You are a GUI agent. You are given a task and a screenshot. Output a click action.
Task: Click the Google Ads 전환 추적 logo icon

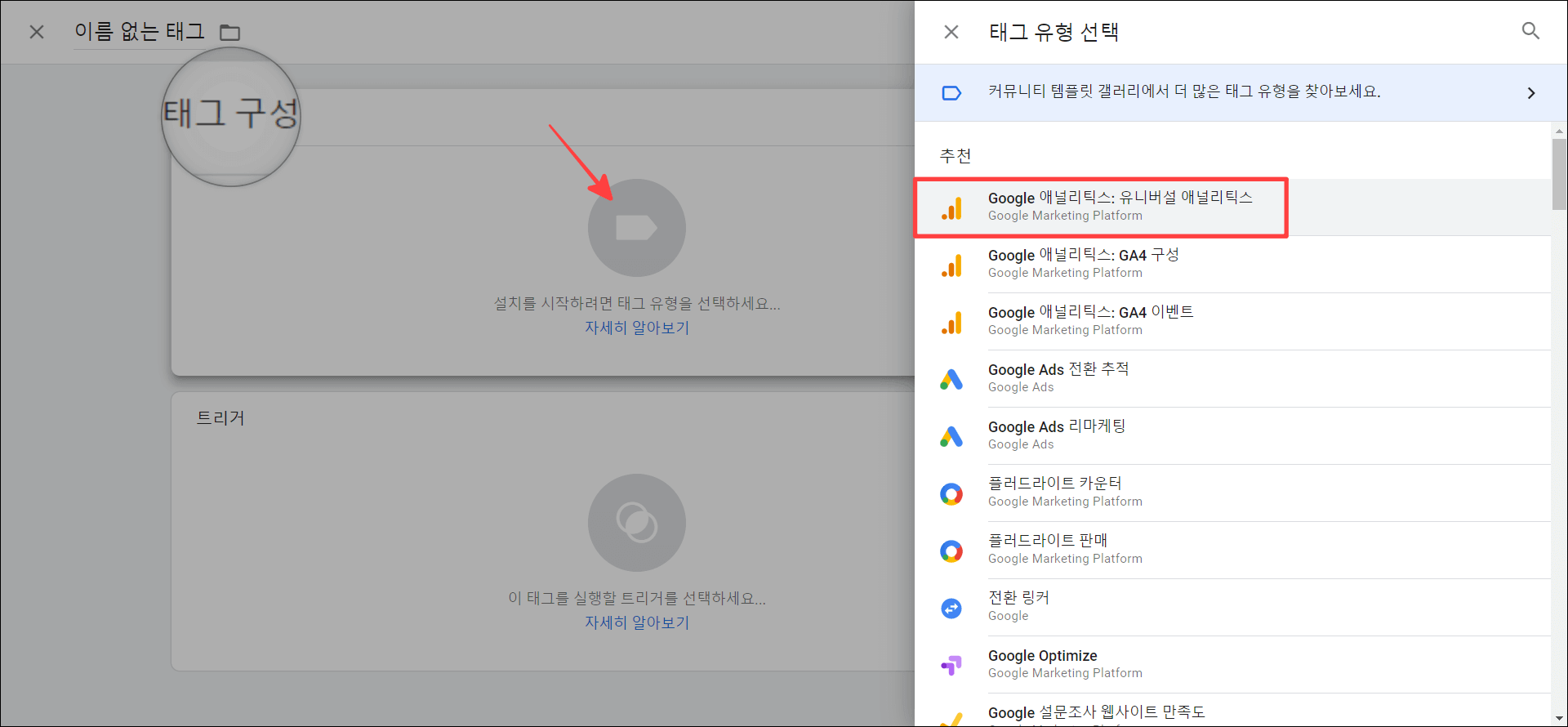pos(951,379)
